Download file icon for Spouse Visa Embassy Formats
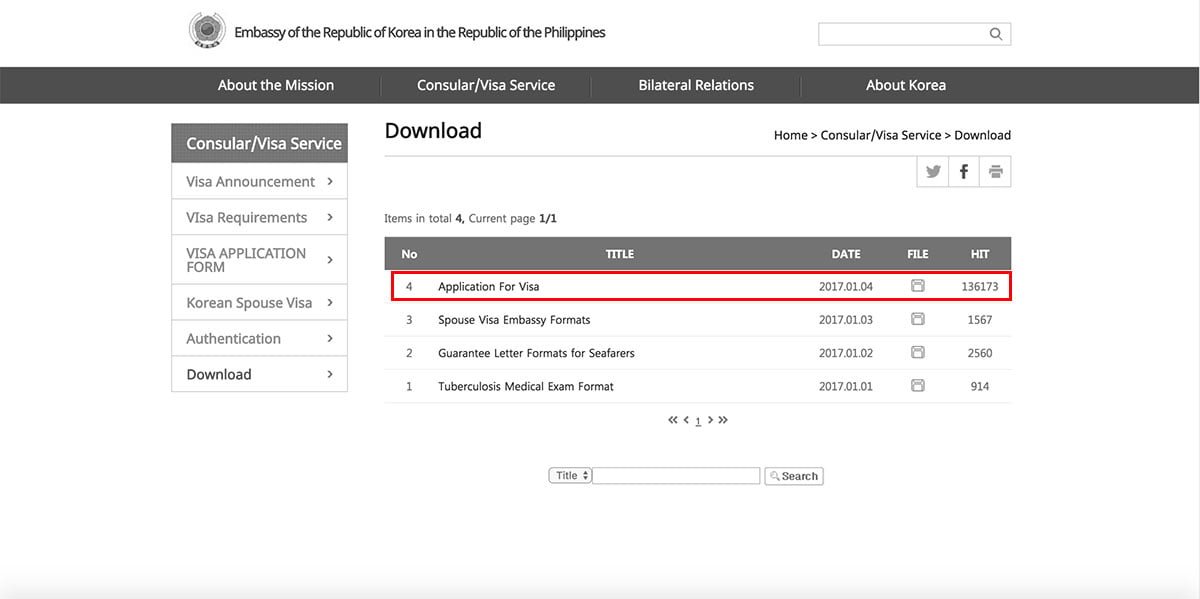This screenshot has height=599, width=1200. click(917, 320)
